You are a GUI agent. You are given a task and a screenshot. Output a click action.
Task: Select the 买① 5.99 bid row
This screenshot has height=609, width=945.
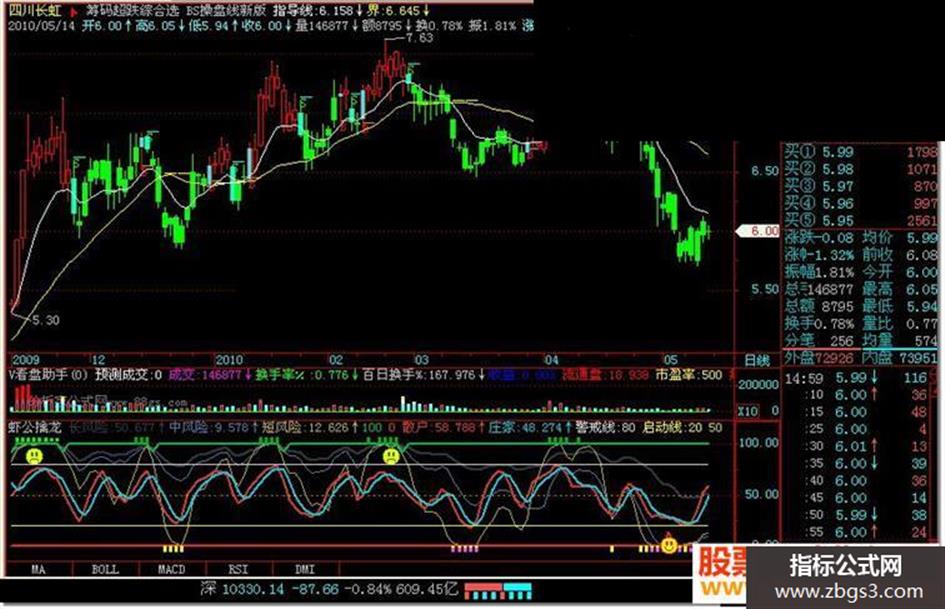pyautogui.click(x=861, y=152)
